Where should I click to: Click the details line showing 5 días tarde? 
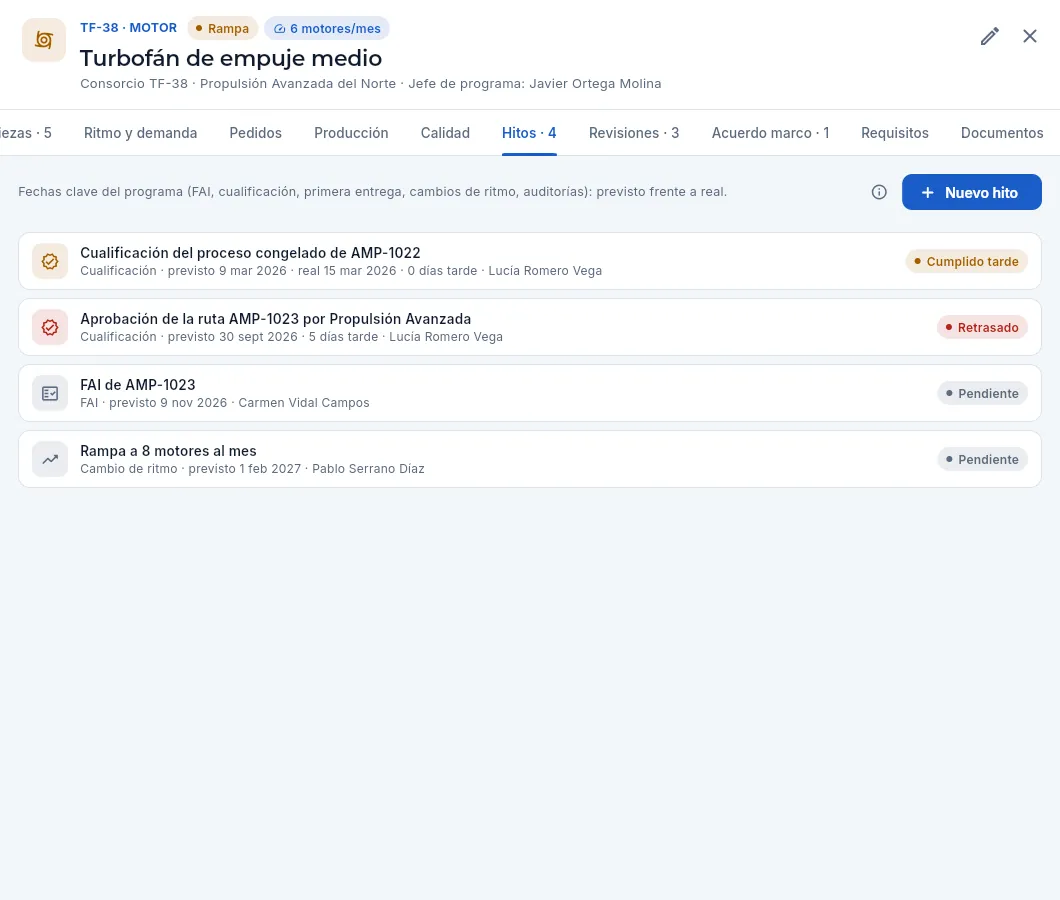point(291,337)
